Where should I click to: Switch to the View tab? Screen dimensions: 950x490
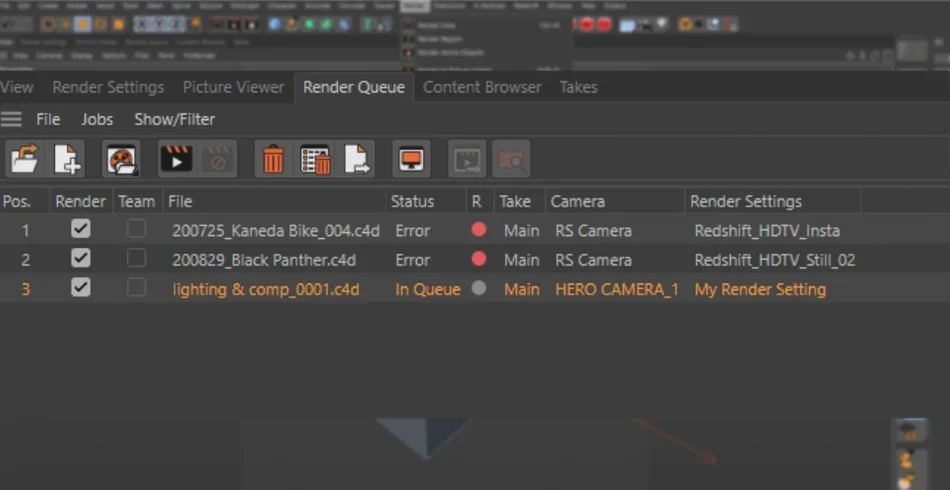(x=17, y=87)
